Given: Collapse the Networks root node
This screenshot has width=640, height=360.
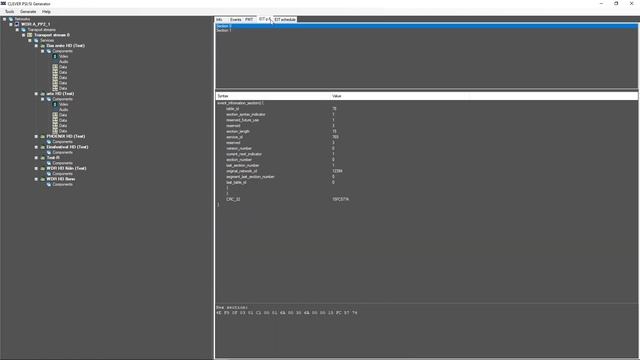Looking at the screenshot, I should point(4,19).
